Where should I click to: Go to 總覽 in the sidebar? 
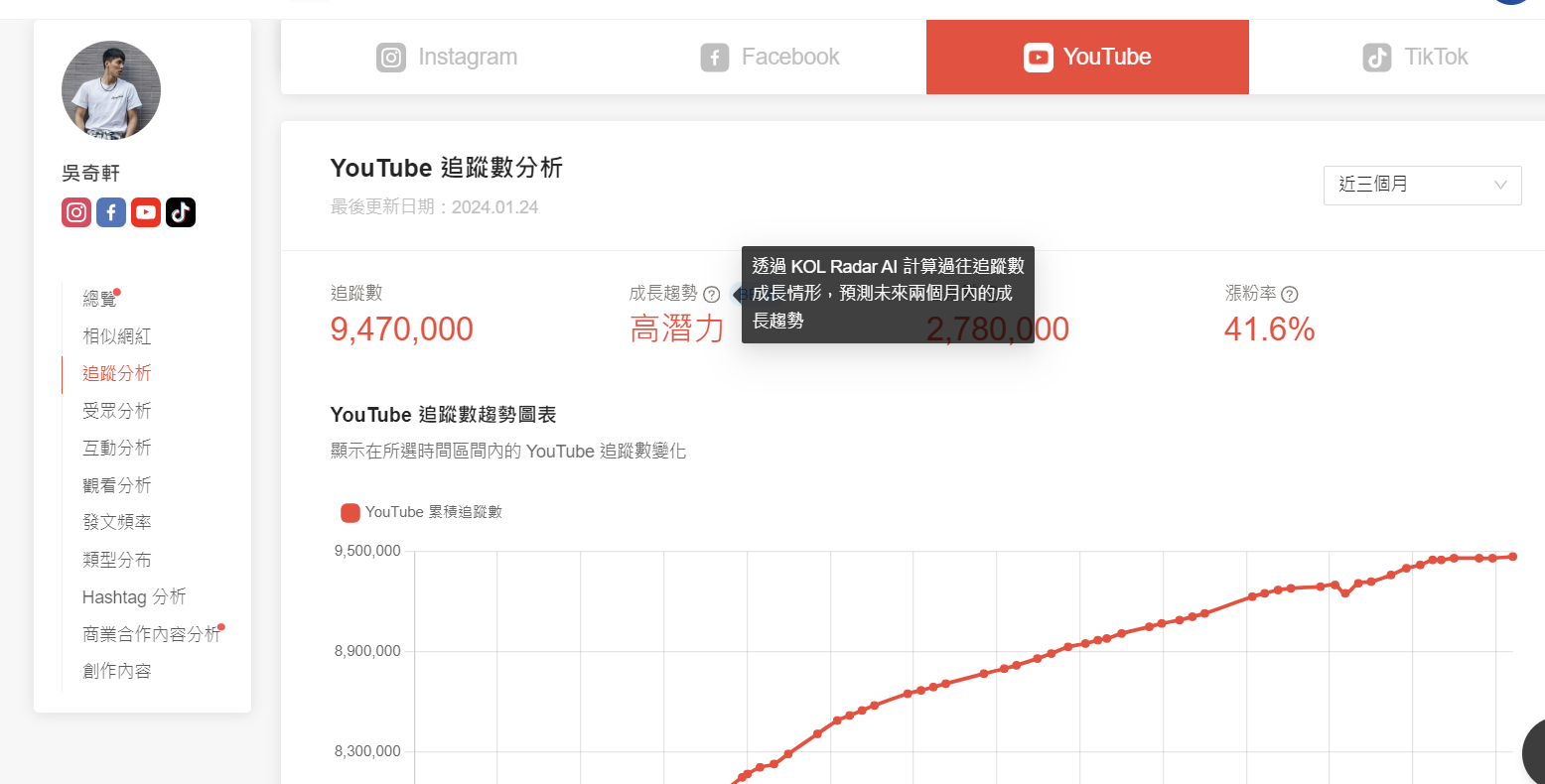[99, 299]
